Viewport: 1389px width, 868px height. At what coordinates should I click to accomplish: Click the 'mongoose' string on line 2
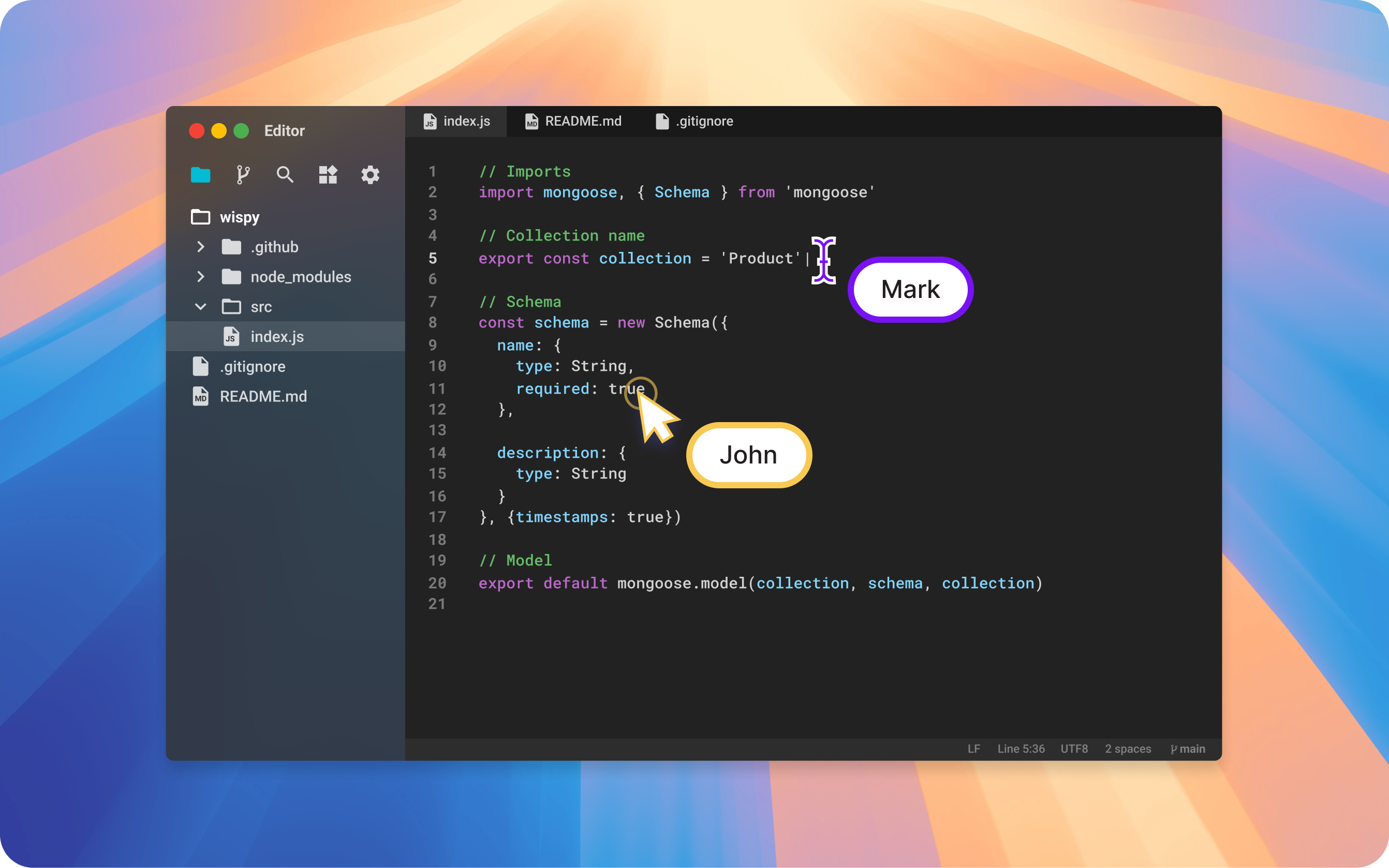coord(830,192)
